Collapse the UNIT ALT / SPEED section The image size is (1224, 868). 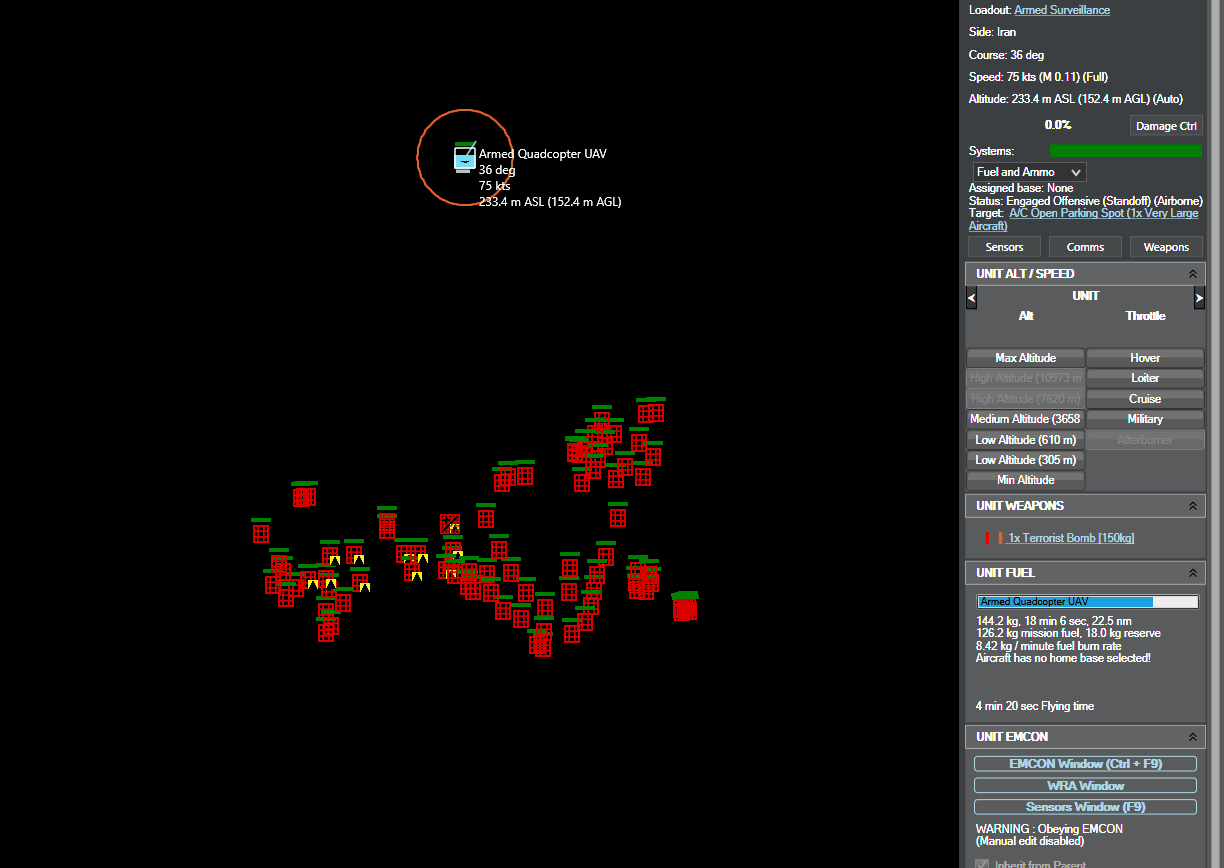point(1192,274)
